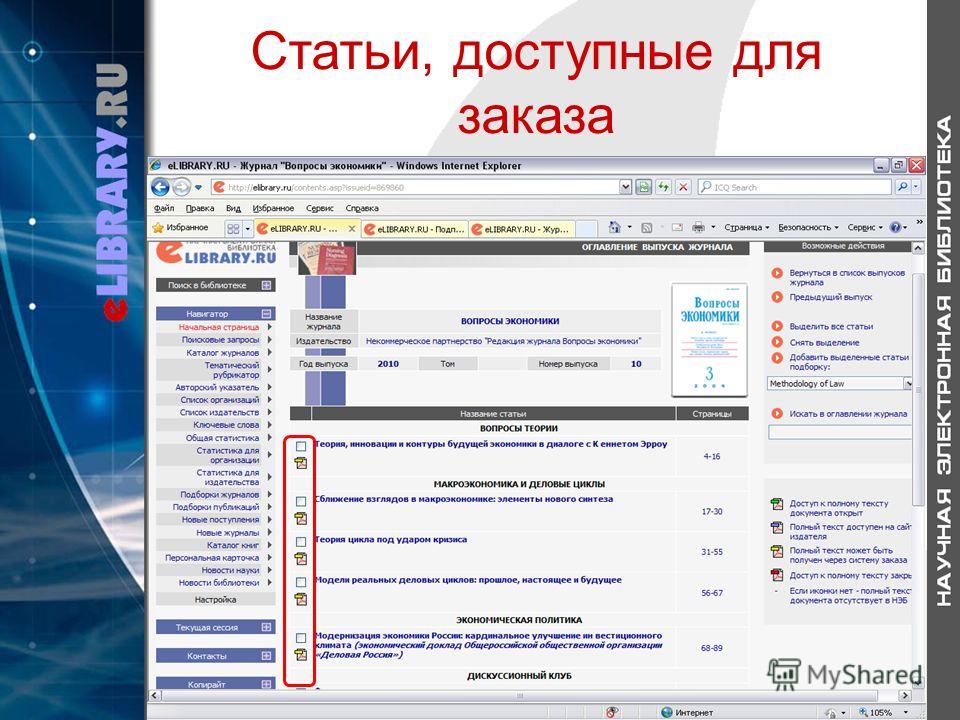This screenshot has height=720, width=960.
Task: Click Выделить все статьи link
Action: coord(831,326)
